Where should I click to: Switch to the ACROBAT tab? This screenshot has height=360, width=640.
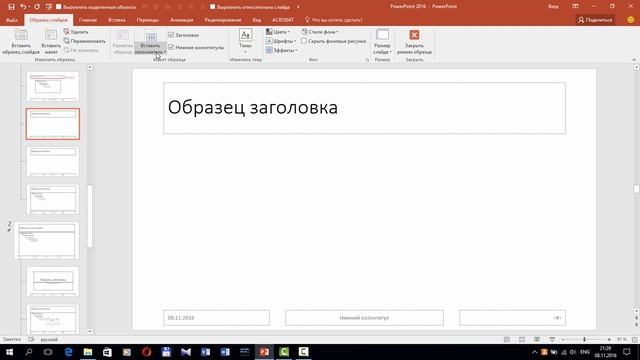pyautogui.click(x=283, y=20)
